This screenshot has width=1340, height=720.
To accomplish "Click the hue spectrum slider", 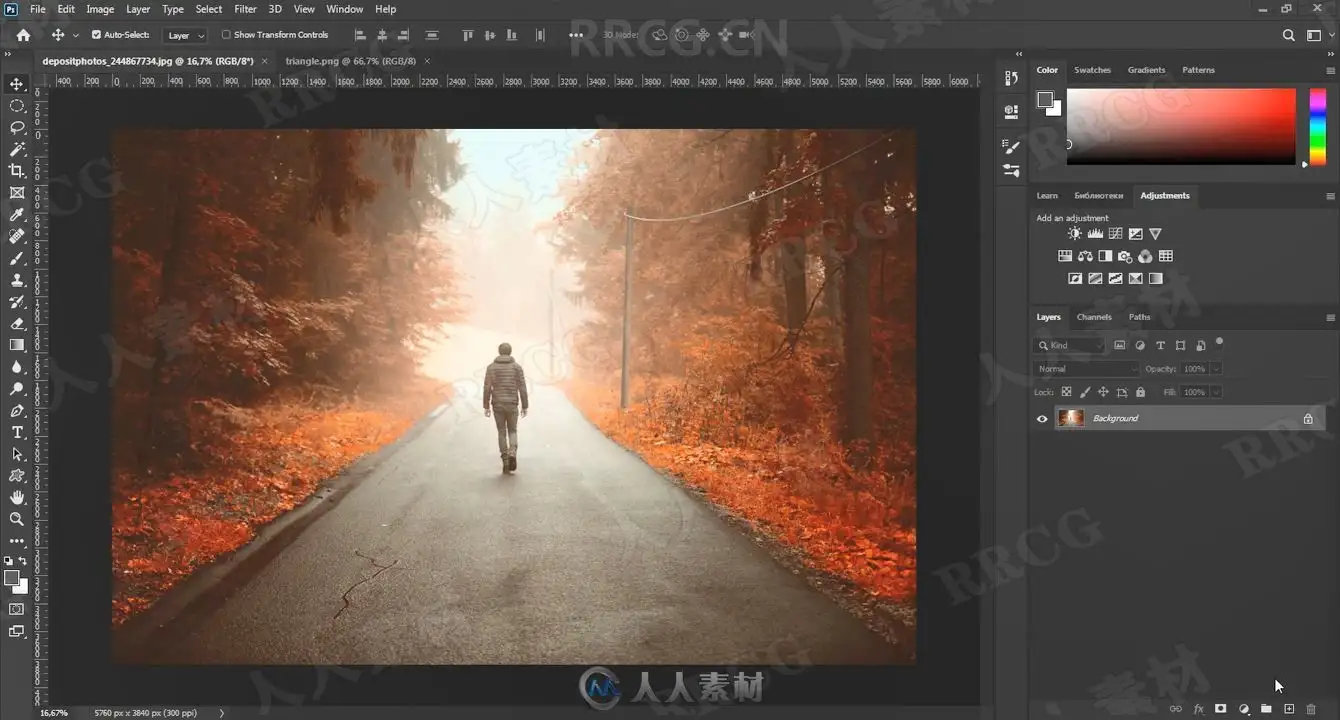I will (1318, 126).
